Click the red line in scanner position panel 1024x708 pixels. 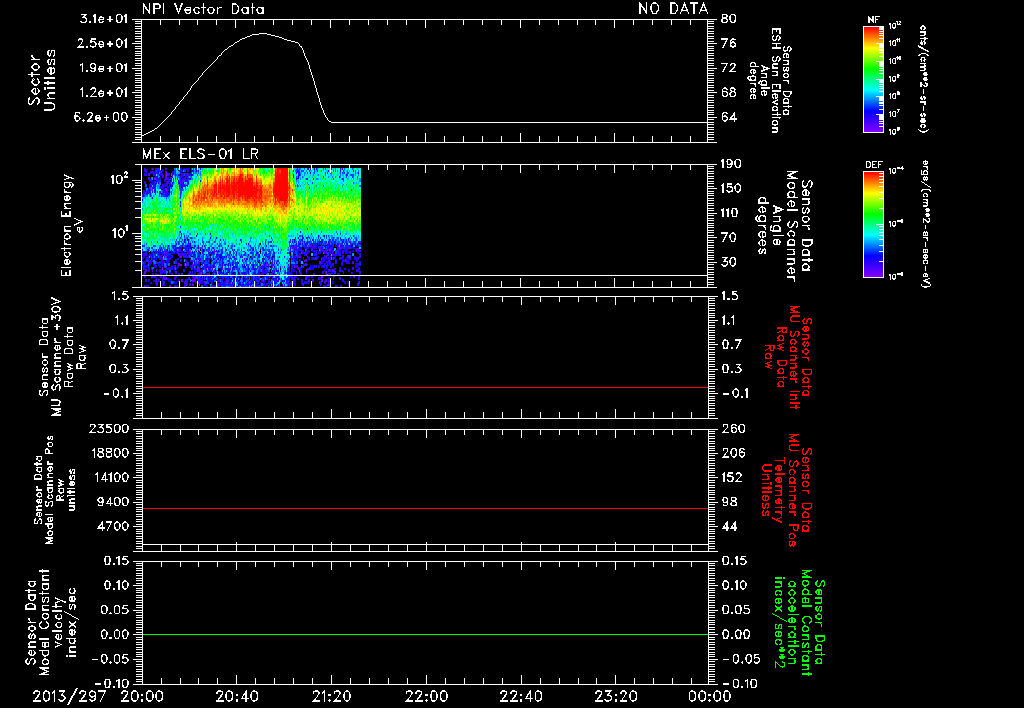pyautogui.click(x=425, y=508)
